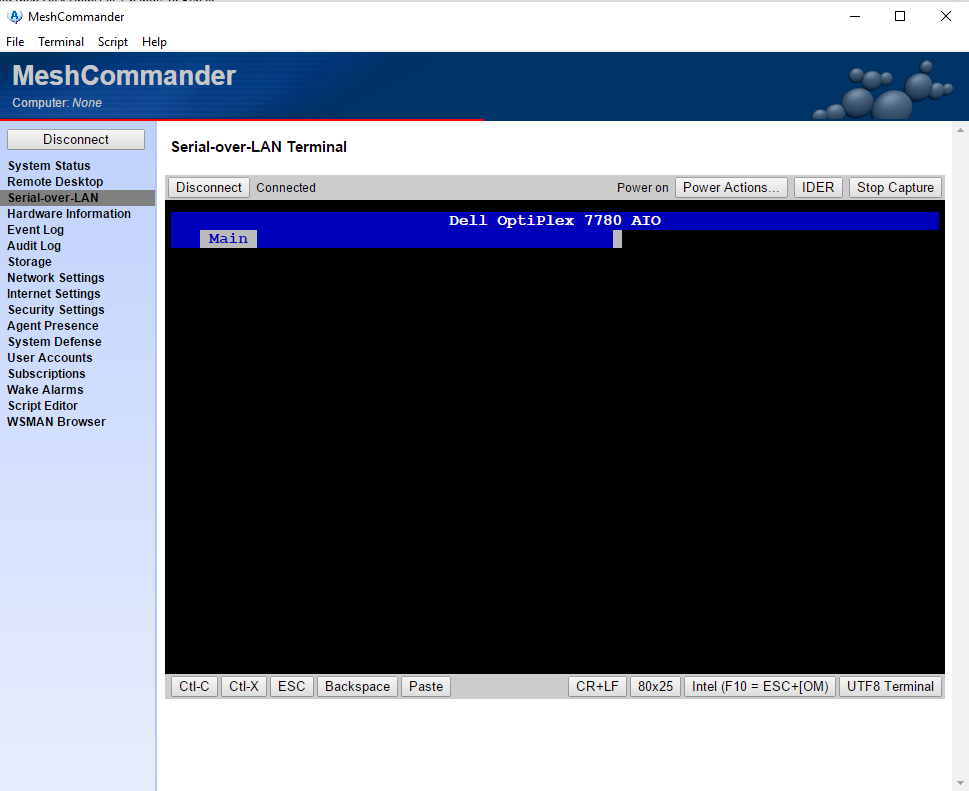Open the Script Editor
969x791 pixels.
pyautogui.click(x=43, y=406)
